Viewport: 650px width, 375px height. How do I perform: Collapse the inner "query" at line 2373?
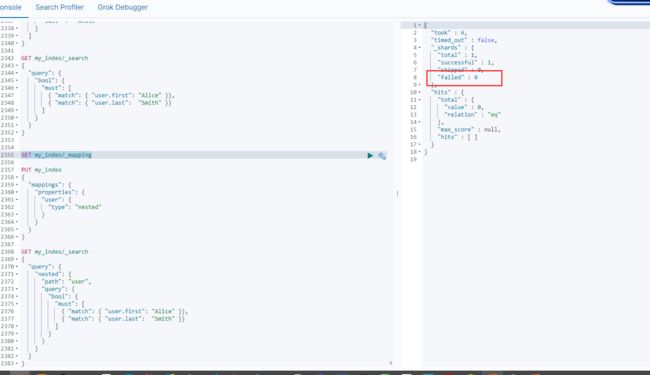(x=17, y=289)
